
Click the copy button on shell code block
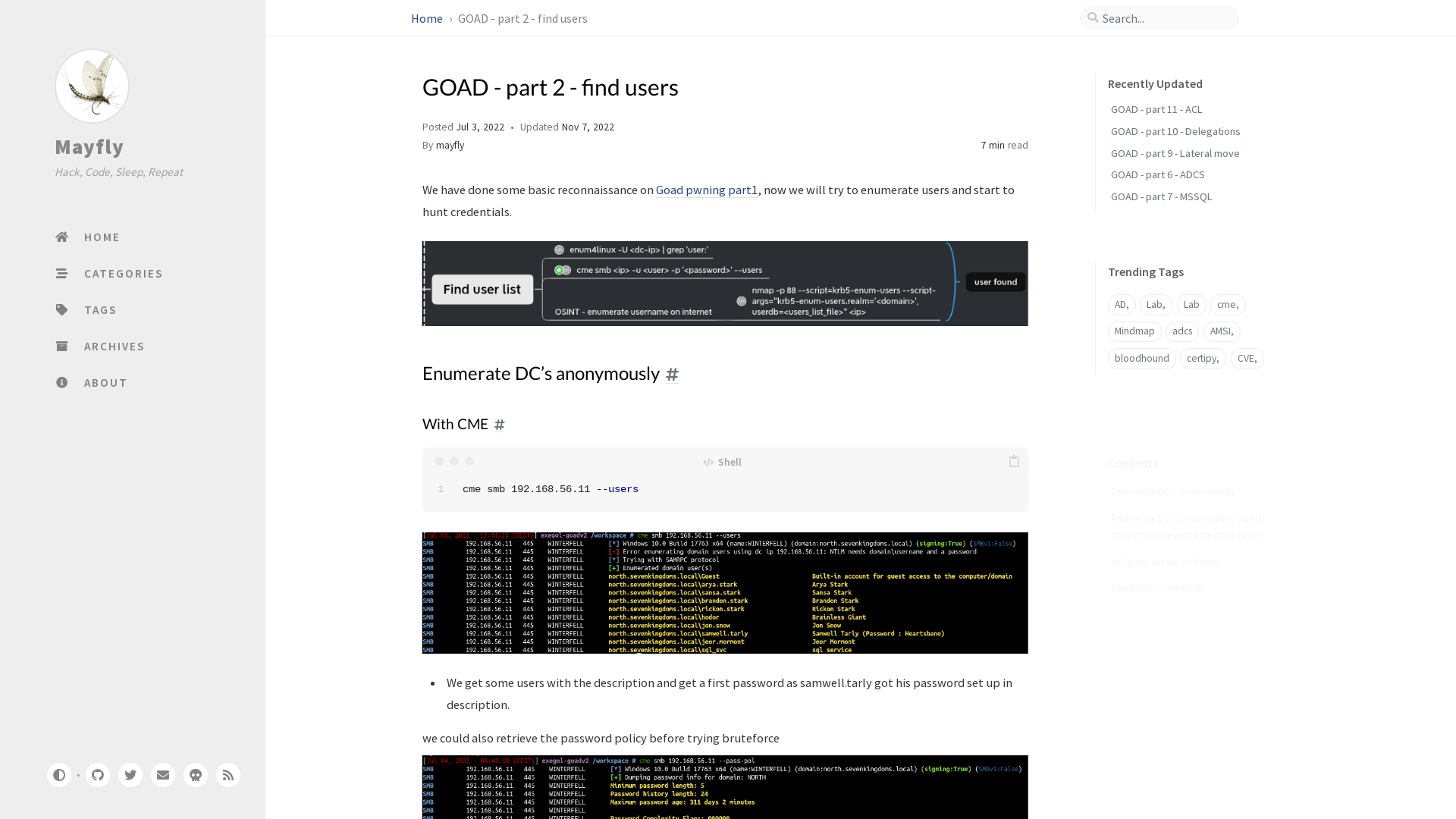pos(1013,461)
